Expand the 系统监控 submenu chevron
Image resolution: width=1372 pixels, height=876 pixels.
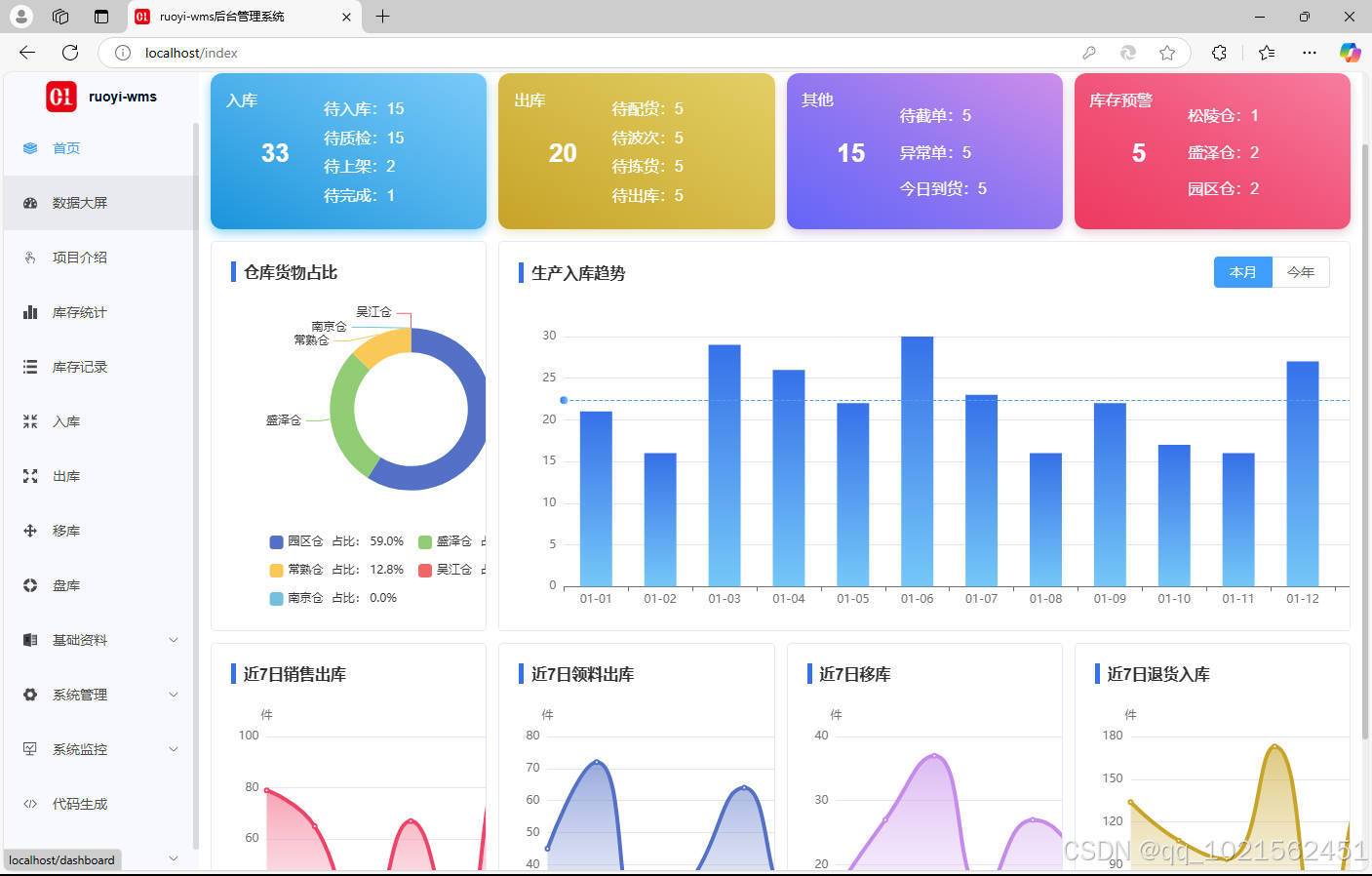(x=174, y=749)
